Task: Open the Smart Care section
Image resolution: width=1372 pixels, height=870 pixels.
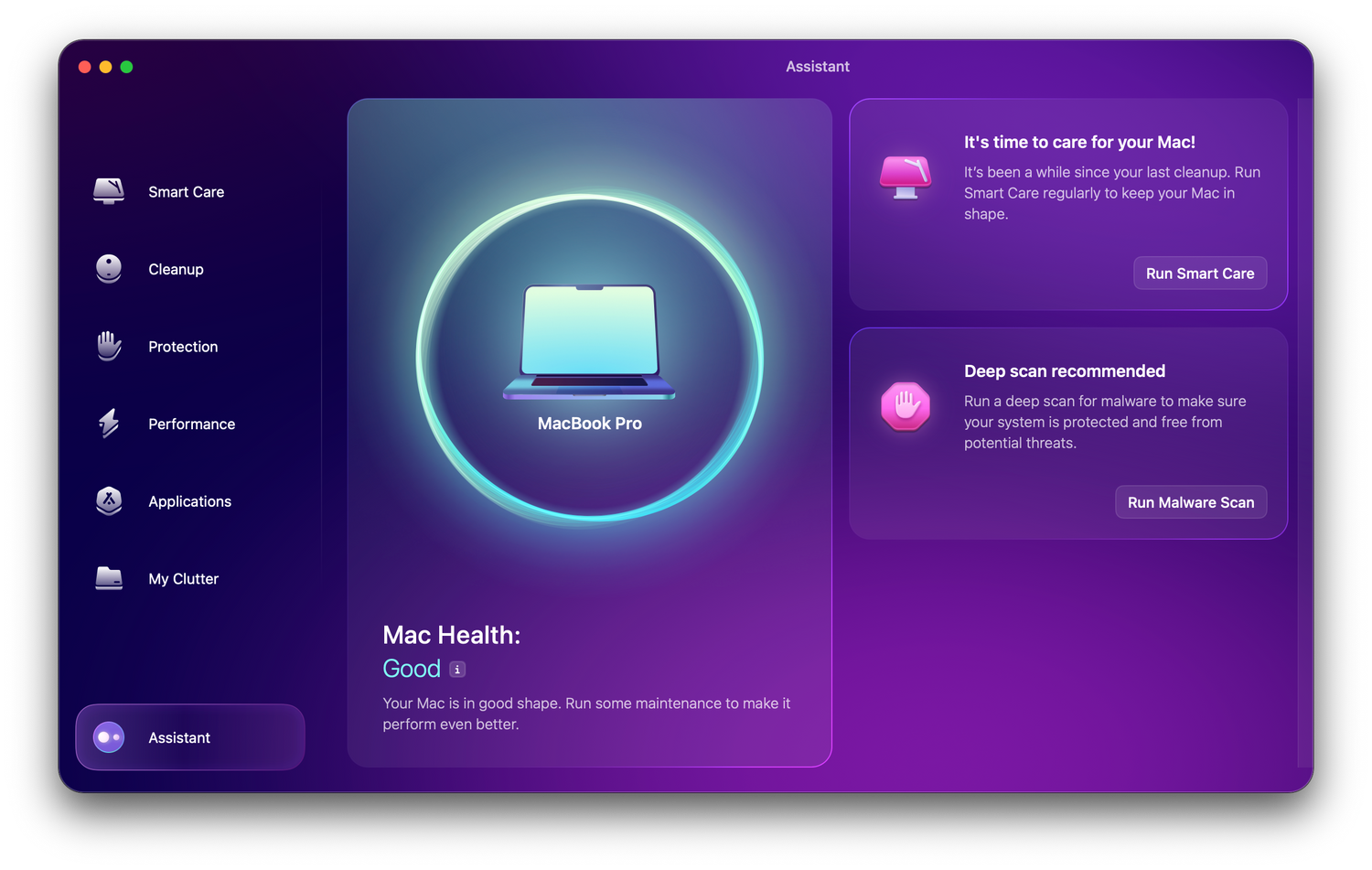Action: point(190,192)
